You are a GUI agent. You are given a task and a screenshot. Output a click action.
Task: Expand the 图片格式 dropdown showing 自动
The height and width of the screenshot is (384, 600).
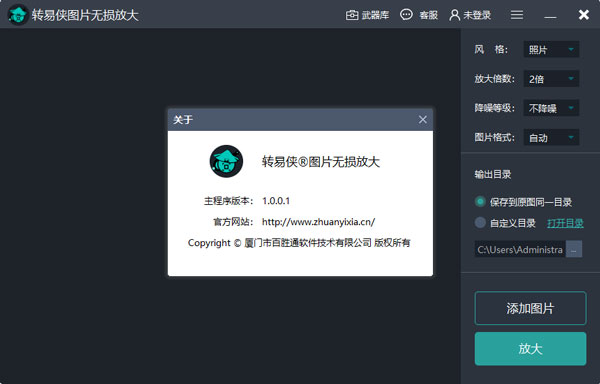point(551,138)
